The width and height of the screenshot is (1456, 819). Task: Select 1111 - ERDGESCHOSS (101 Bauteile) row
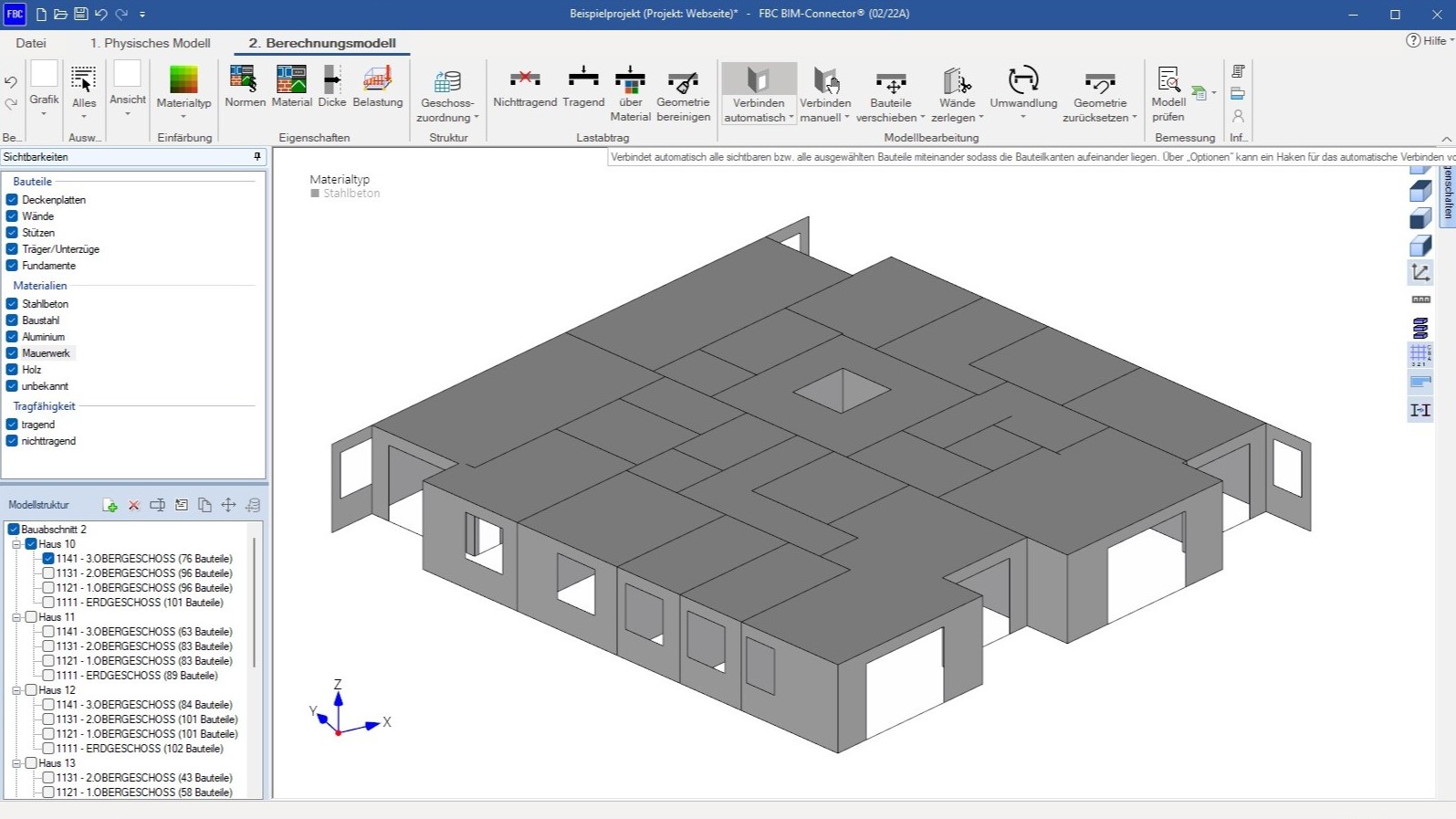click(140, 603)
